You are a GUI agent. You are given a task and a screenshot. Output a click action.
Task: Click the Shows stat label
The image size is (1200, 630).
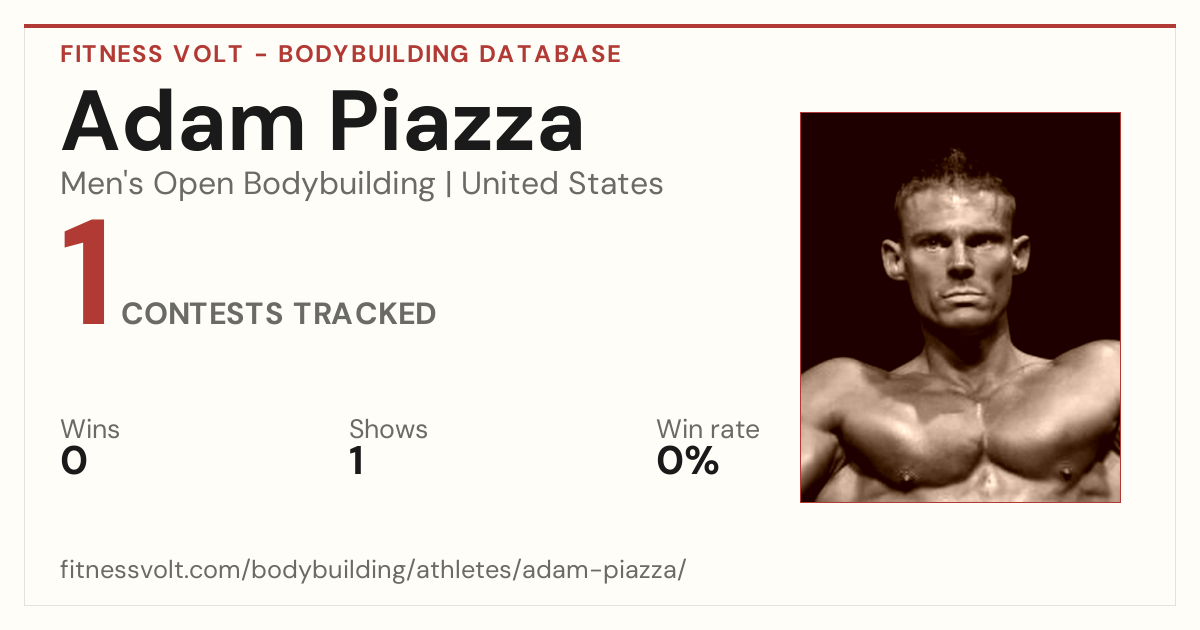[x=388, y=429]
